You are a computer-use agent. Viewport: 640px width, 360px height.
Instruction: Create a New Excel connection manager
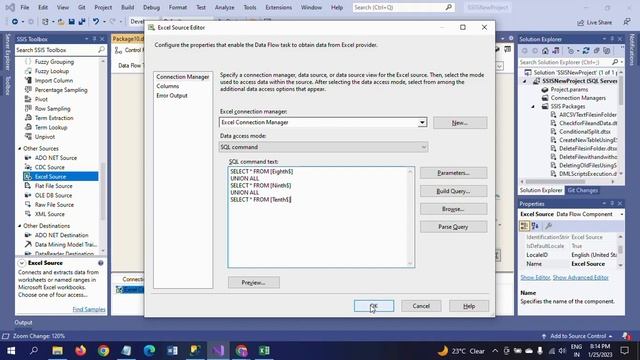click(x=460, y=122)
